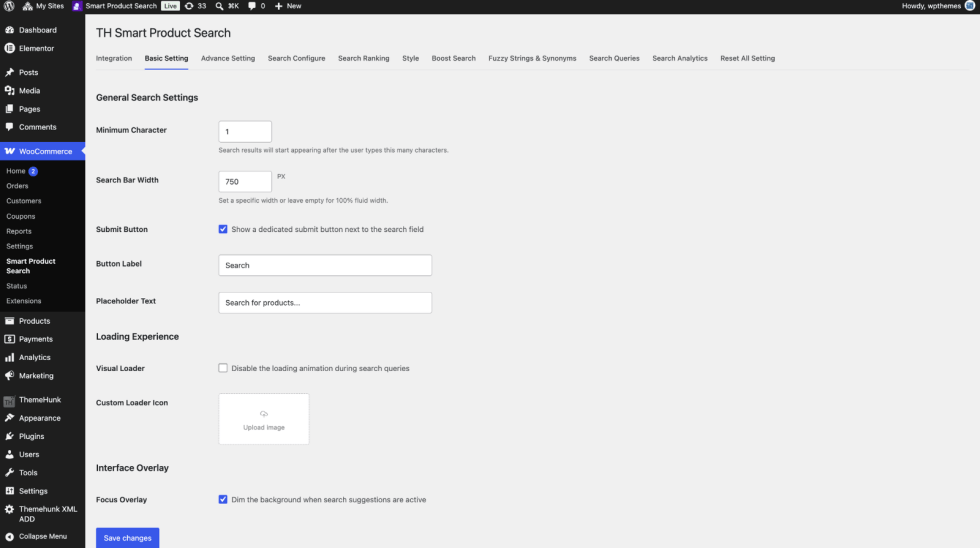Open the Status submenu link
Screen dimensions: 980x548
[17, 286]
